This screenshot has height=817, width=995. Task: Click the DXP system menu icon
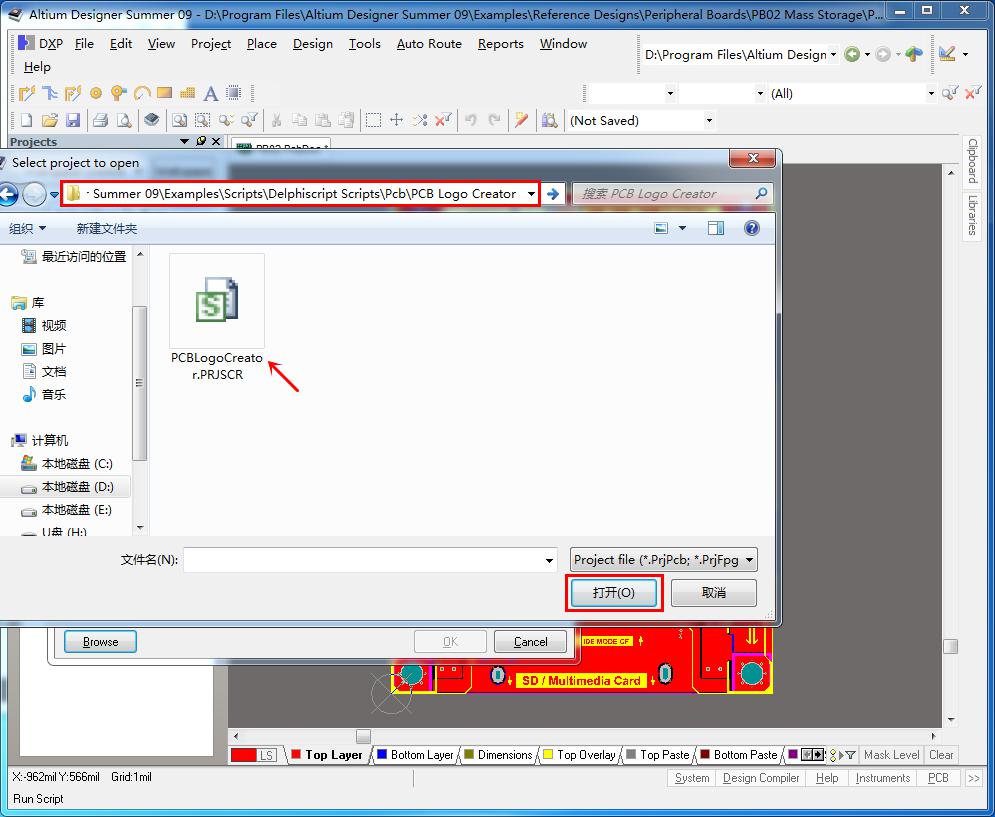[41, 43]
